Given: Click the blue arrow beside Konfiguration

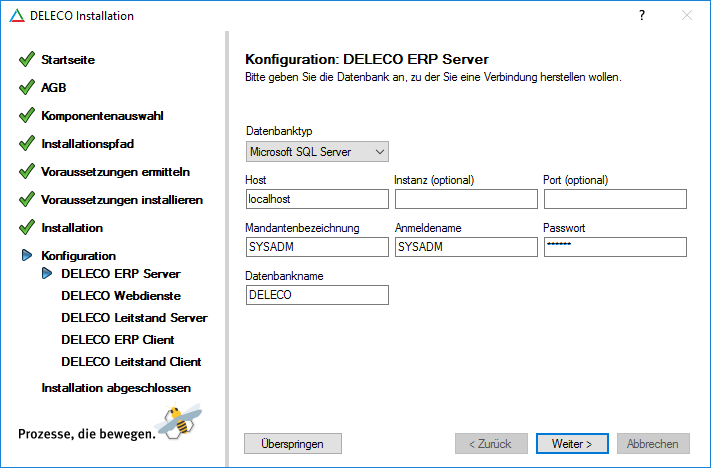Looking at the screenshot, I should click(x=27, y=255).
